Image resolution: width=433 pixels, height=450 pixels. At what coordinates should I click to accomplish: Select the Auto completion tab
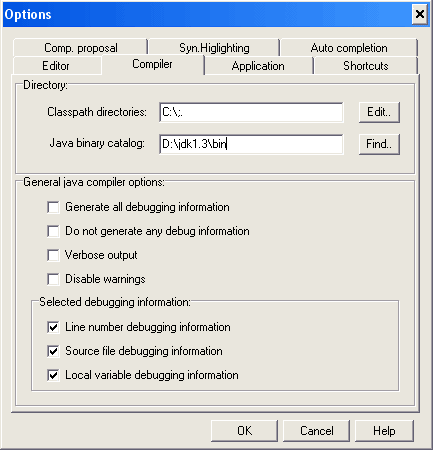[349, 48]
